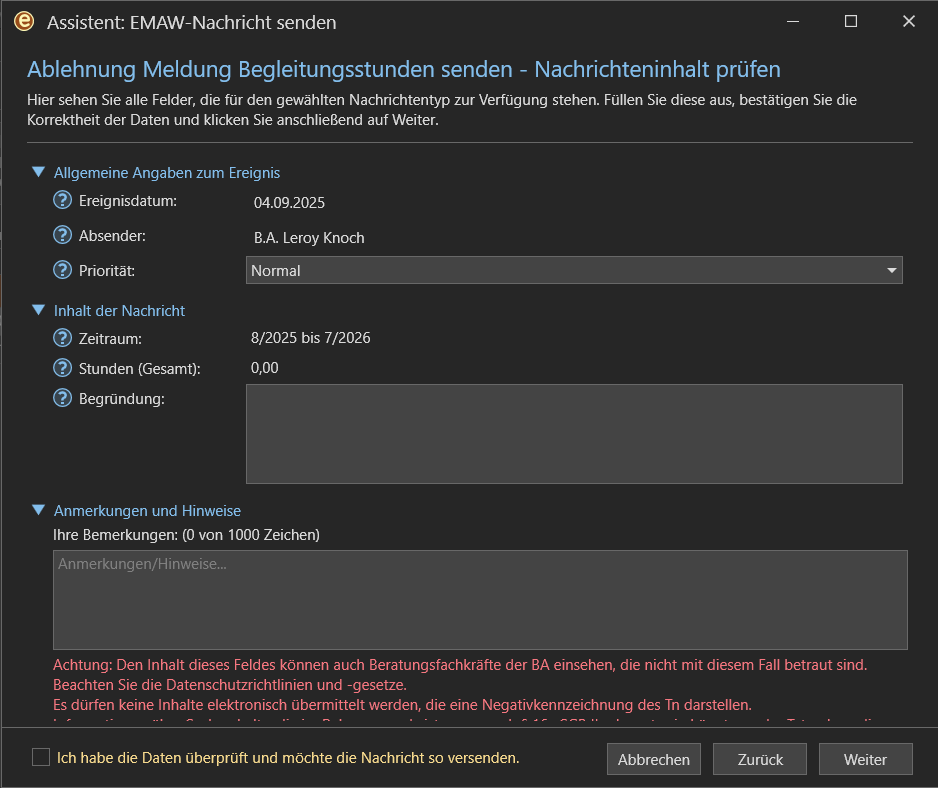Viewport: 938px width, 788px height.
Task: Go back with the Zurück button
Action: pyautogui.click(x=760, y=759)
